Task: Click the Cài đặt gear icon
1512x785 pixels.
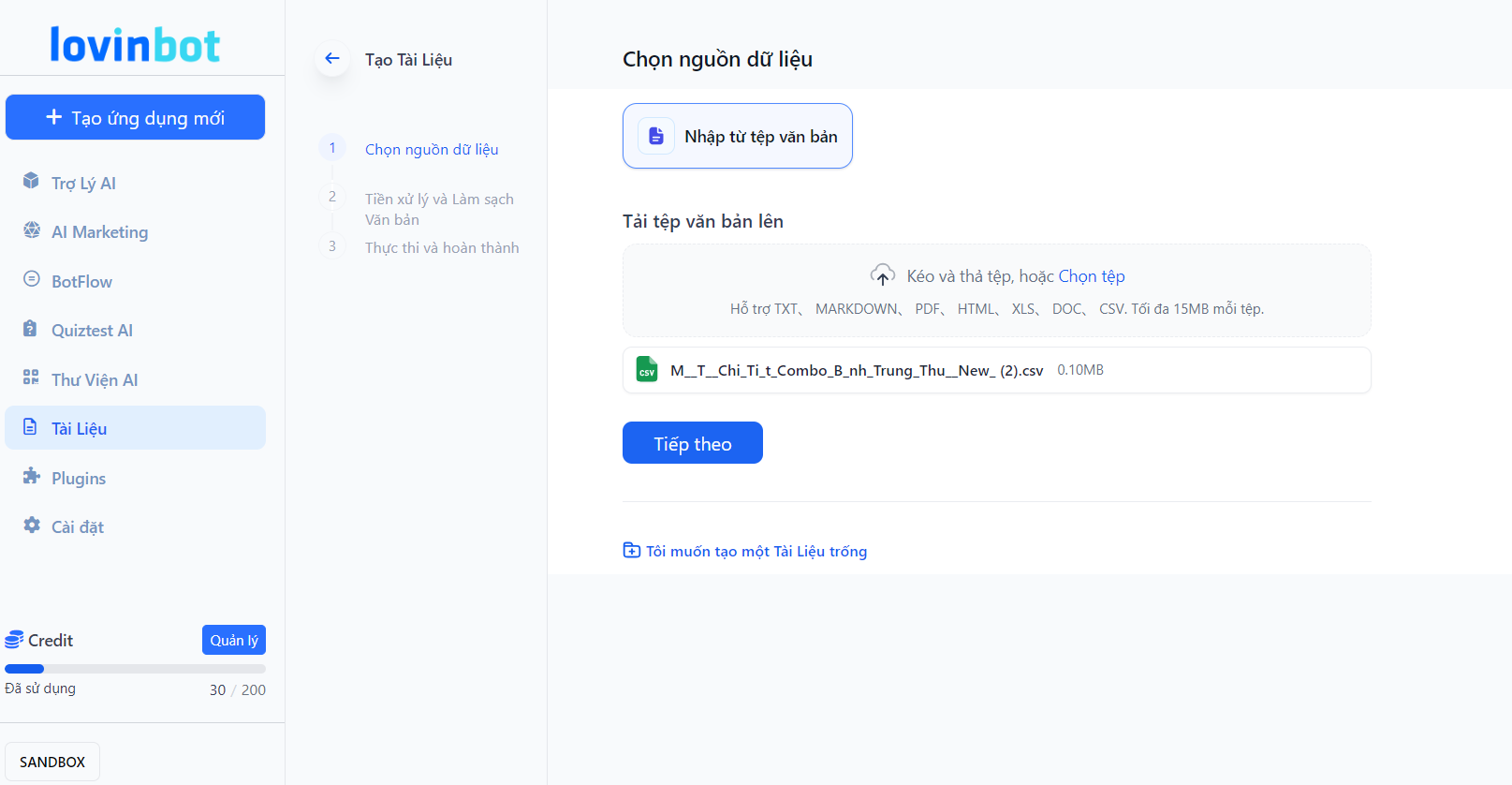Action: coord(31,526)
